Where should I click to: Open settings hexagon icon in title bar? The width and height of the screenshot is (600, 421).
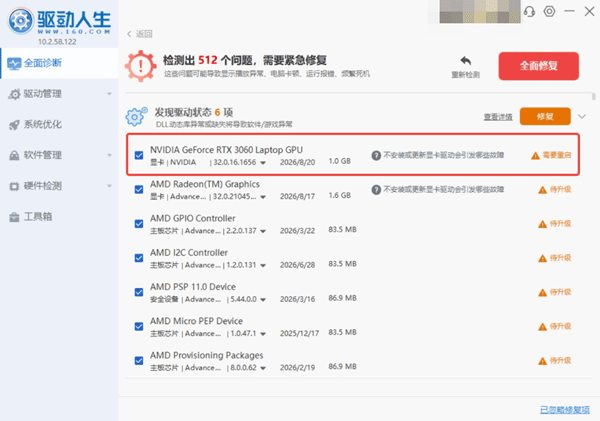549,11
